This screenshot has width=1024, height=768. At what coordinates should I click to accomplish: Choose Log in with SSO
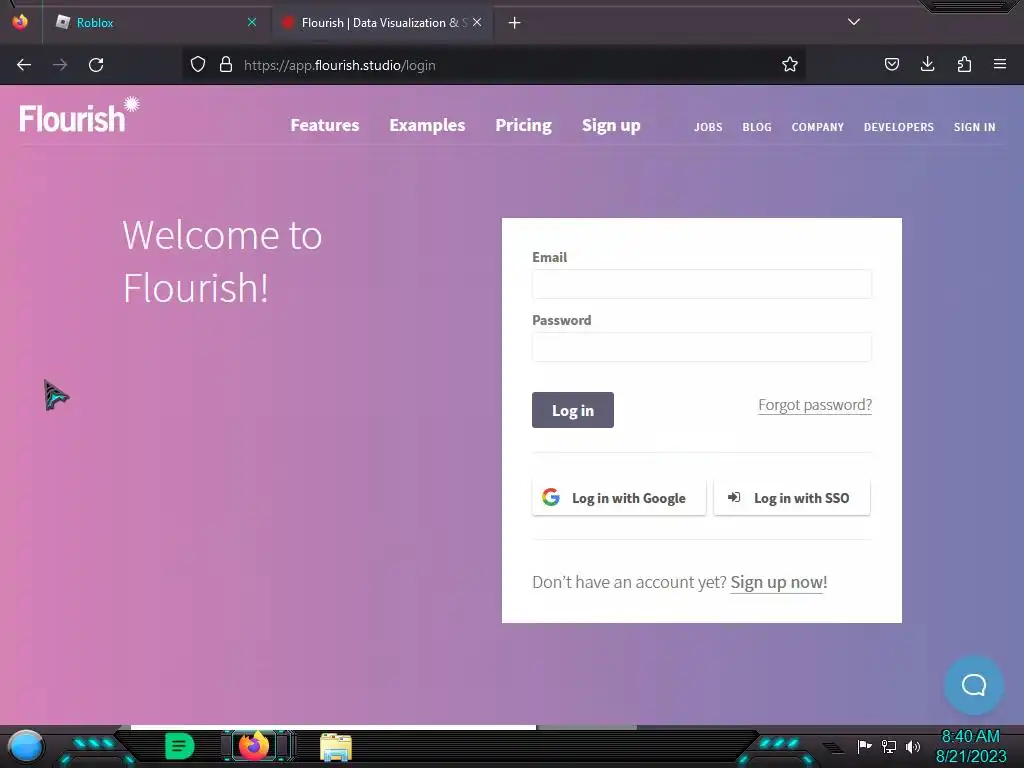click(792, 498)
